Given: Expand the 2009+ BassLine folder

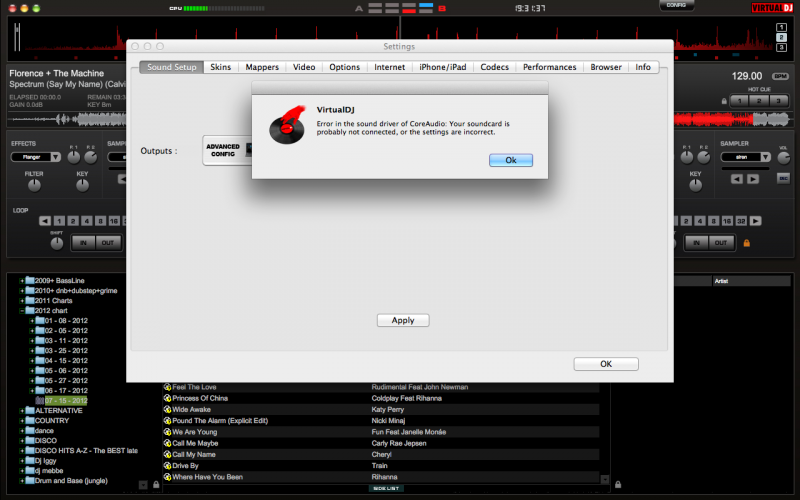Looking at the screenshot, I should (x=22, y=281).
